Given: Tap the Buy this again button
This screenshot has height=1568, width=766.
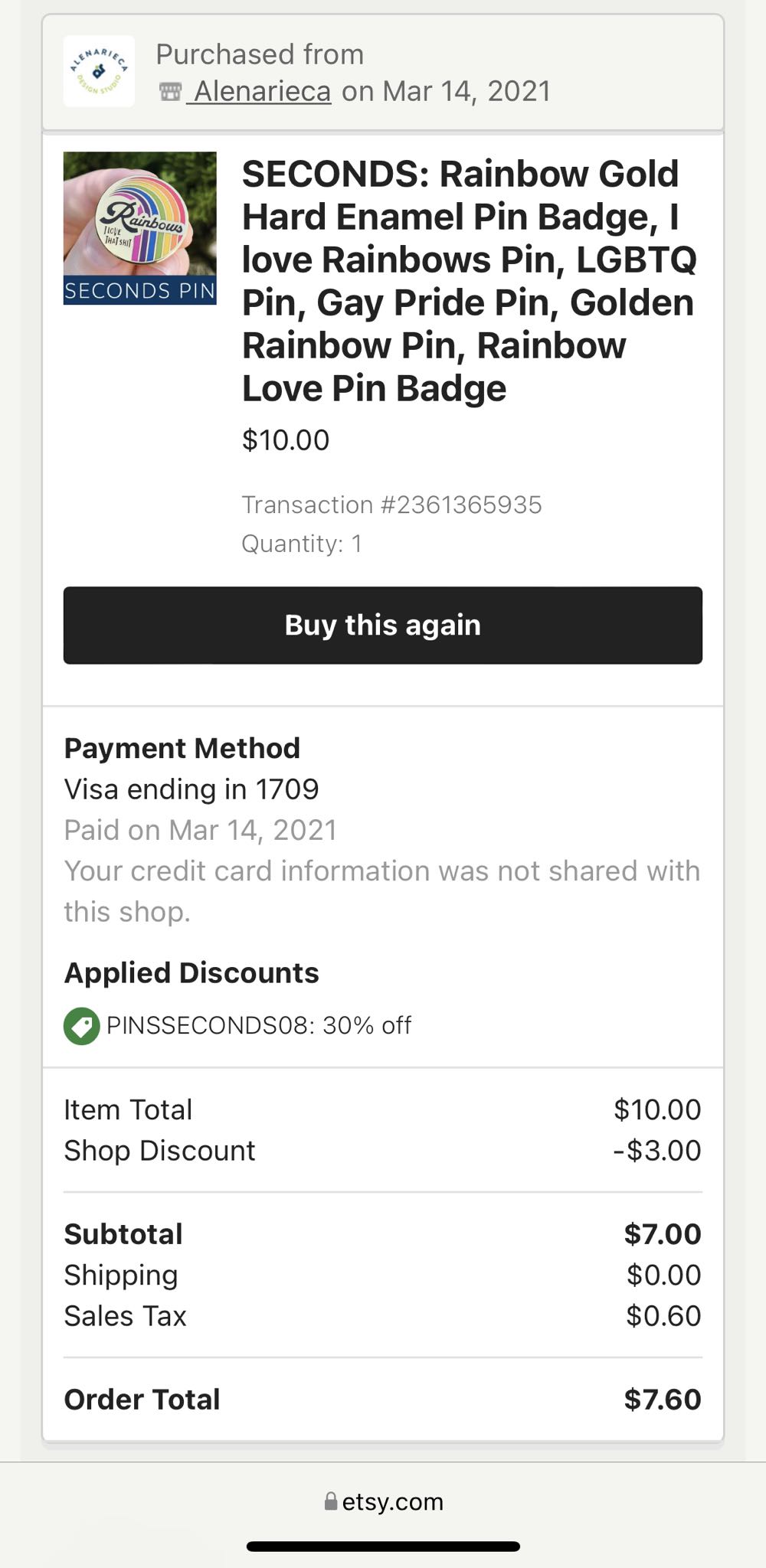Looking at the screenshot, I should 383,625.
